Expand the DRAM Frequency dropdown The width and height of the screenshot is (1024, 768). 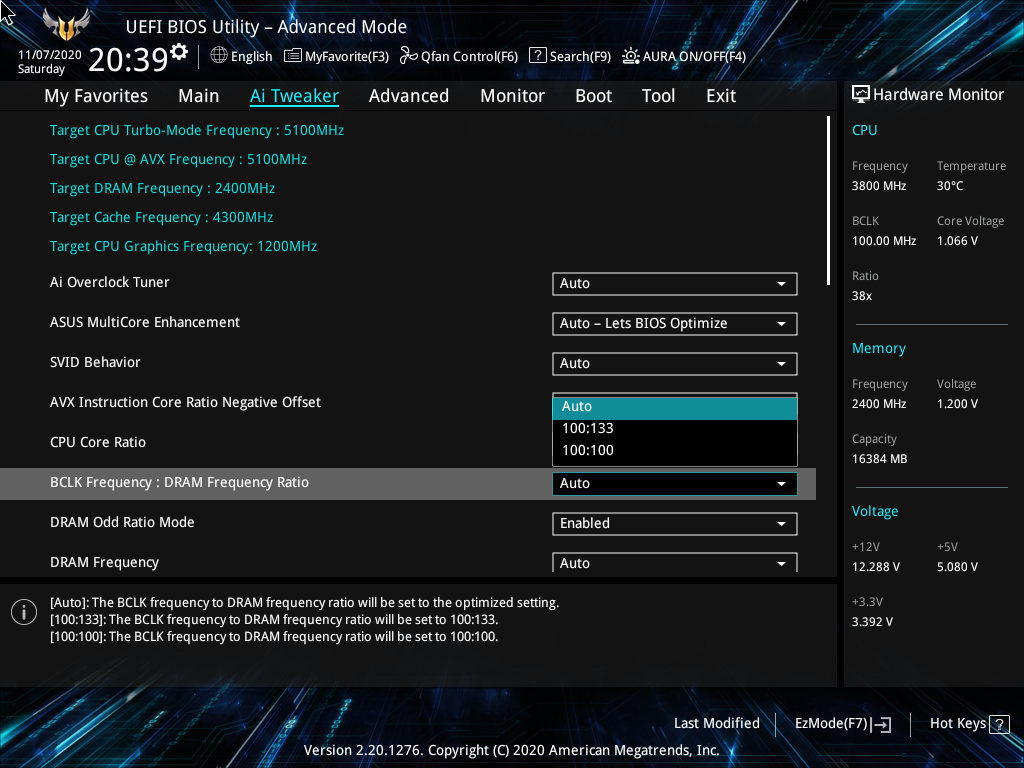click(x=675, y=562)
